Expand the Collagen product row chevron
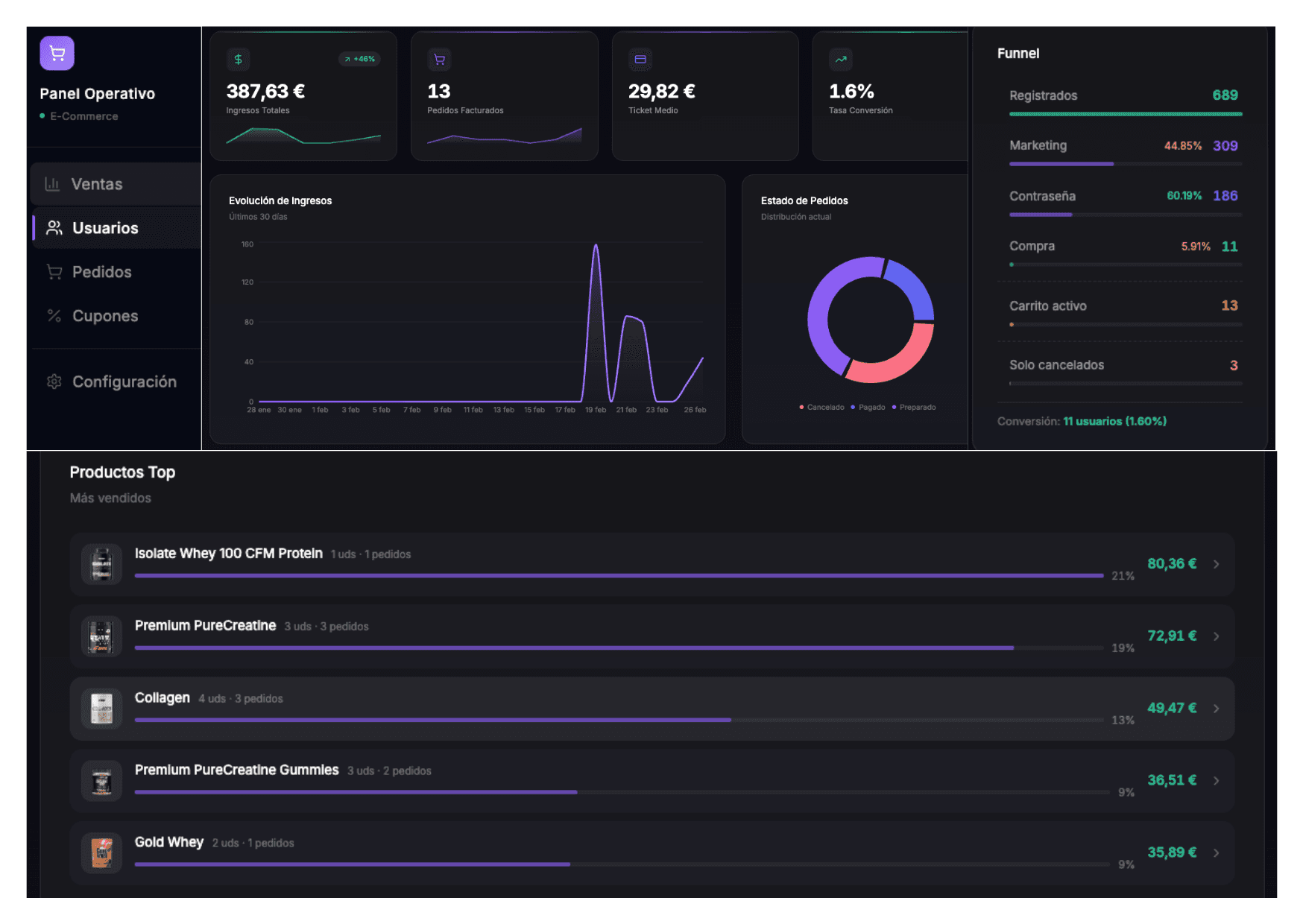 tap(1216, 709)
